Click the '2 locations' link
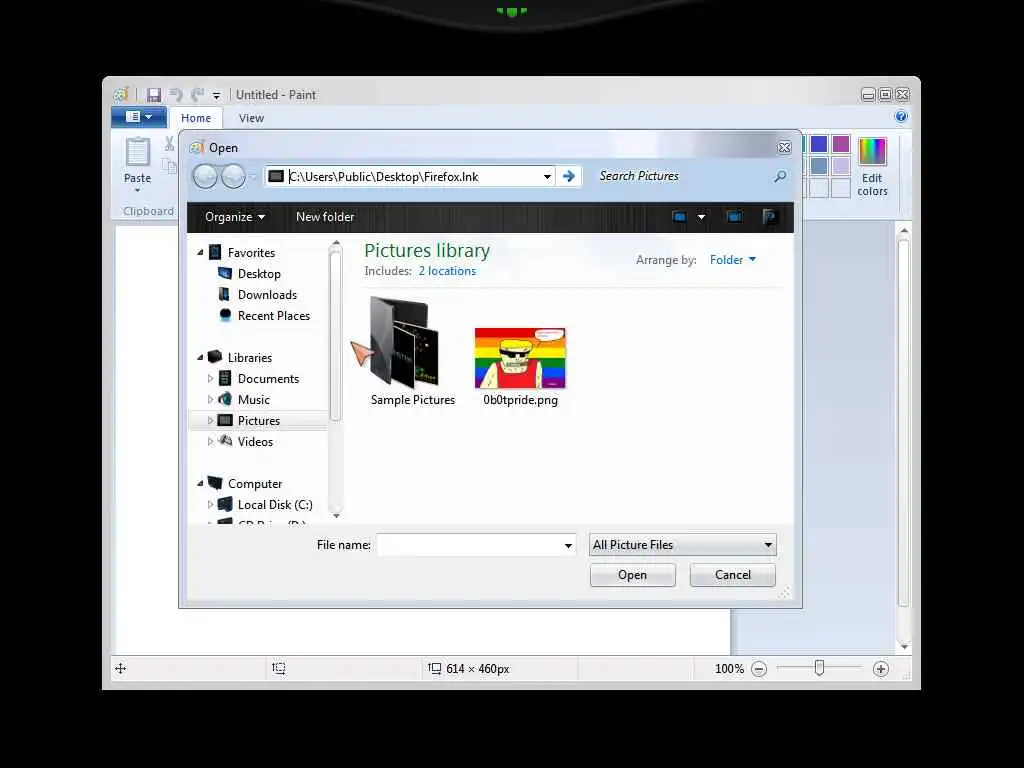Viewport: 1024px width, 768px height. tap(447, 271)
